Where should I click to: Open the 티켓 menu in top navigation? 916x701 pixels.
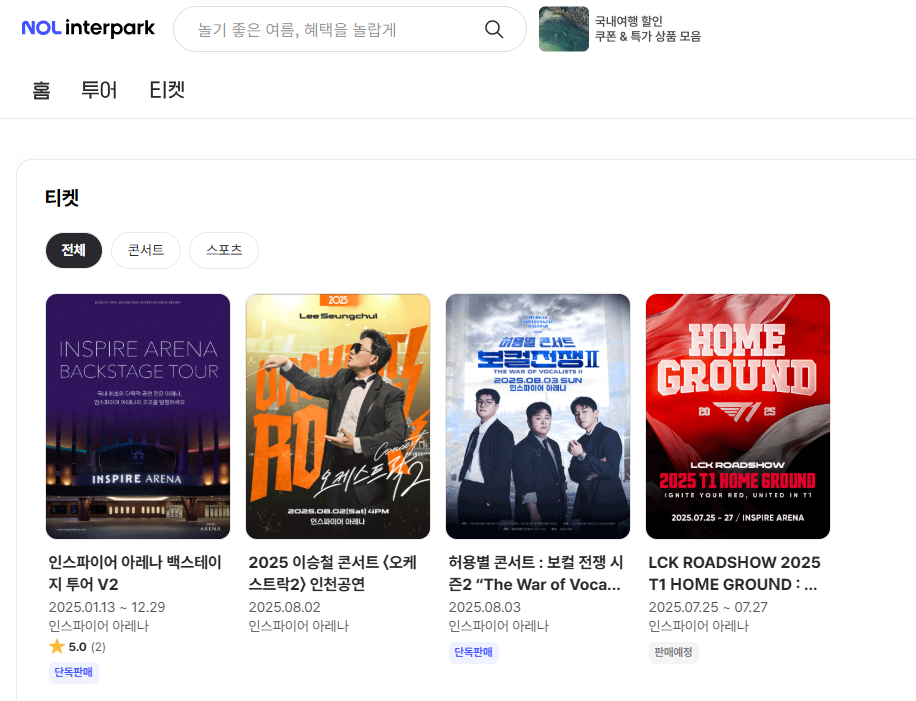point(167,91)
